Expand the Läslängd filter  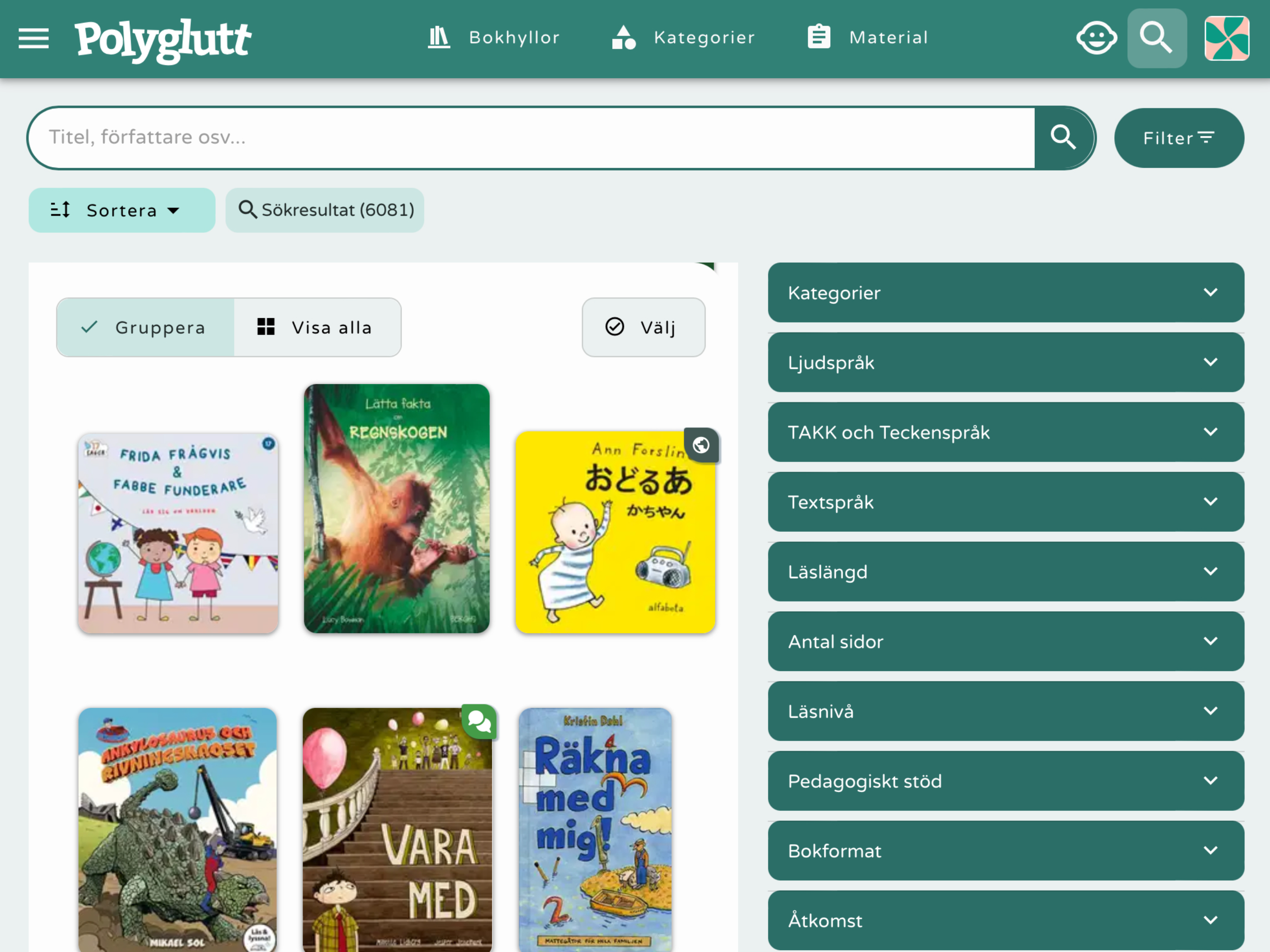[1006, 572]
